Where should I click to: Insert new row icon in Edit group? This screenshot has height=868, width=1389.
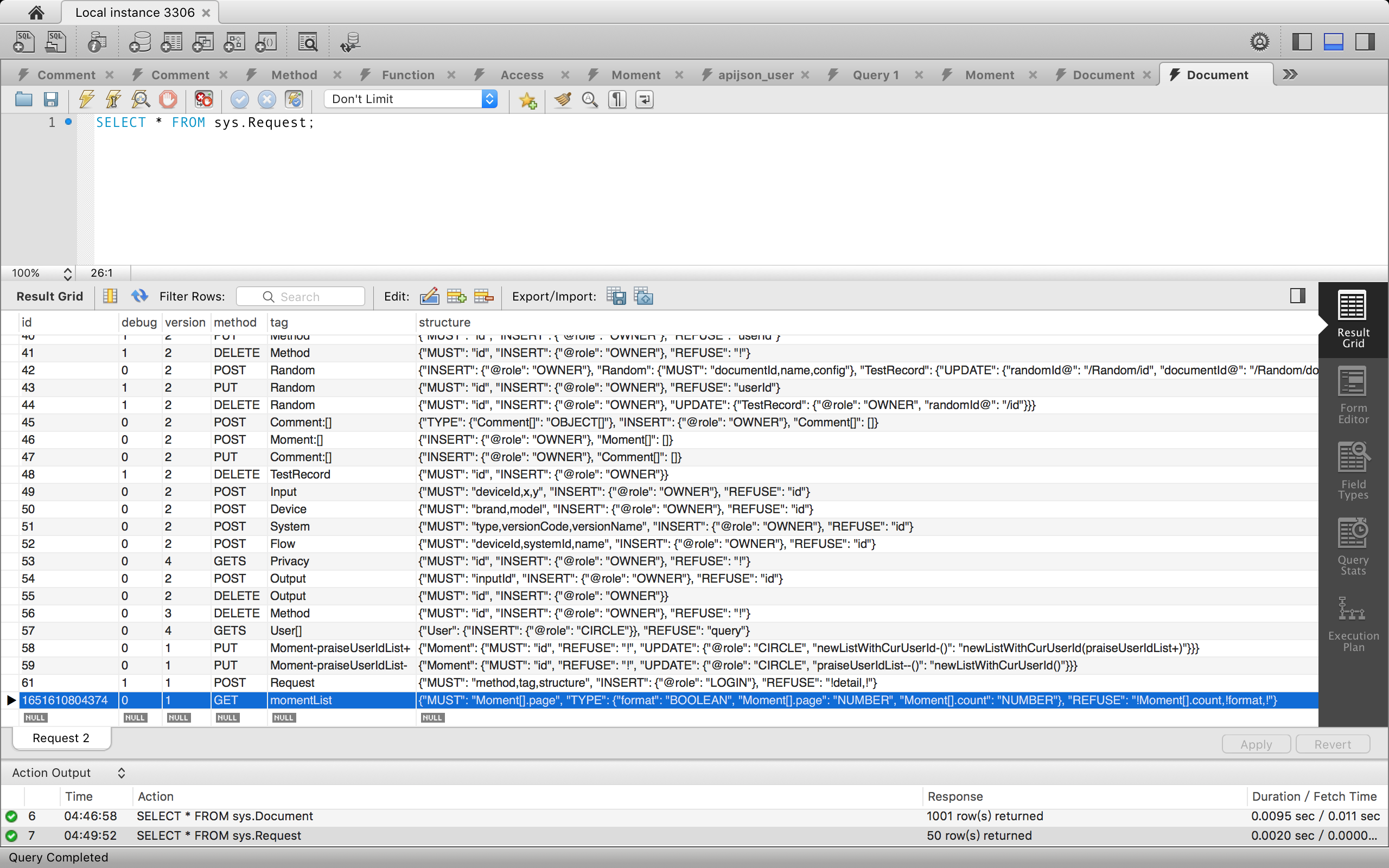click(x=456, y=296)
